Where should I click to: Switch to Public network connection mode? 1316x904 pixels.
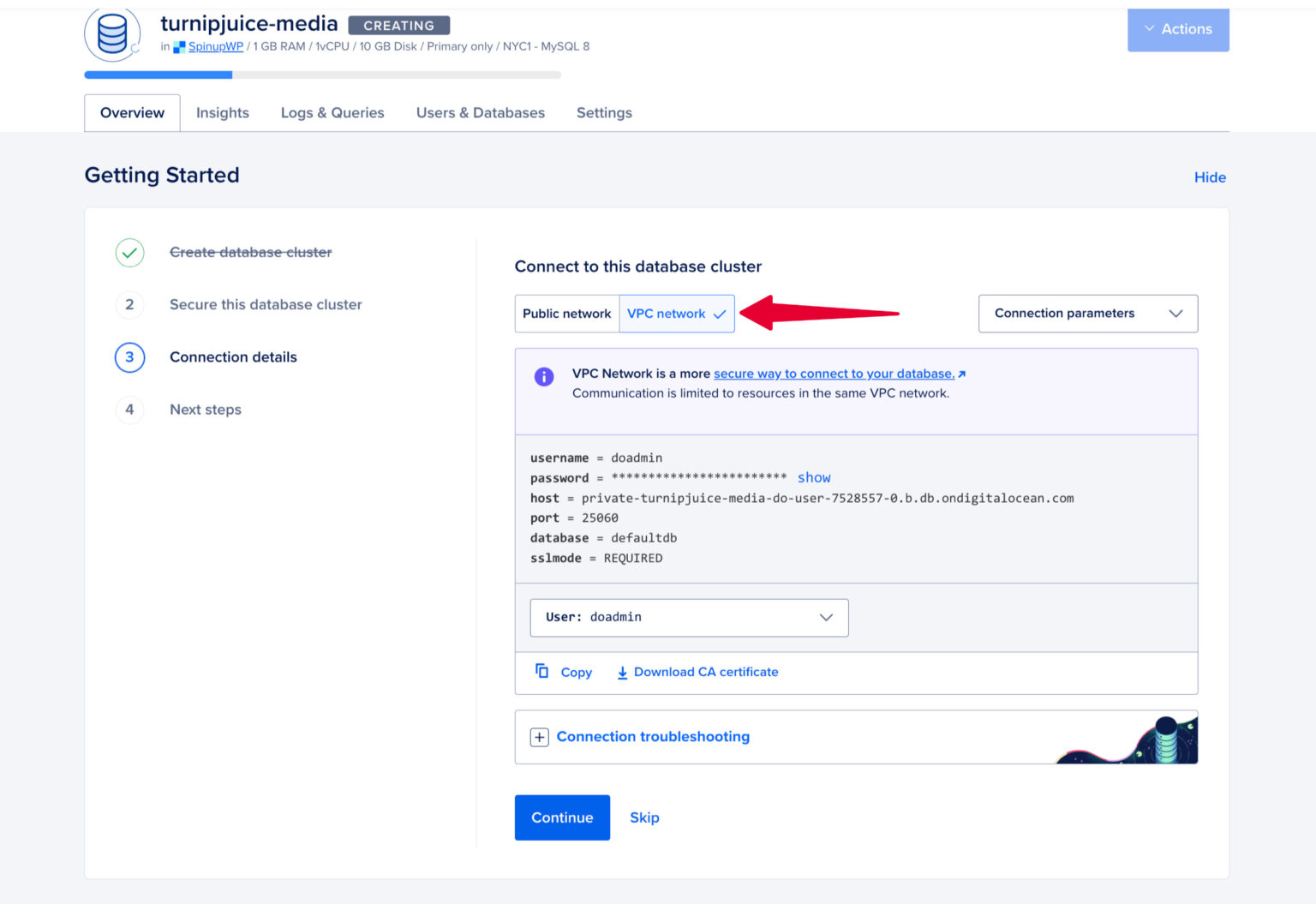coord(566,314)
